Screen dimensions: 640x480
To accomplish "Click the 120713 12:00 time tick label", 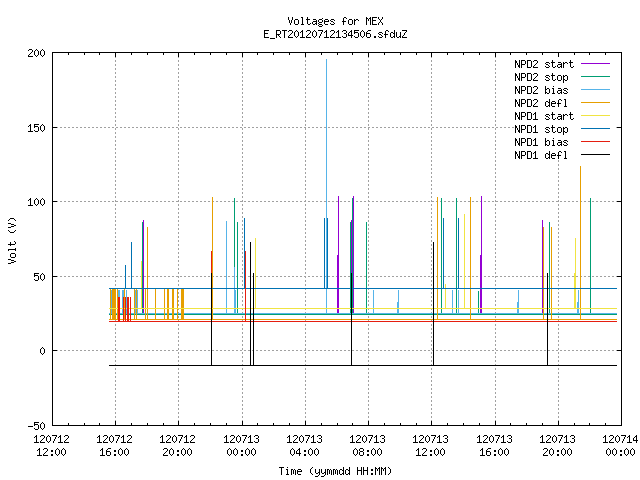I will 431,446.
